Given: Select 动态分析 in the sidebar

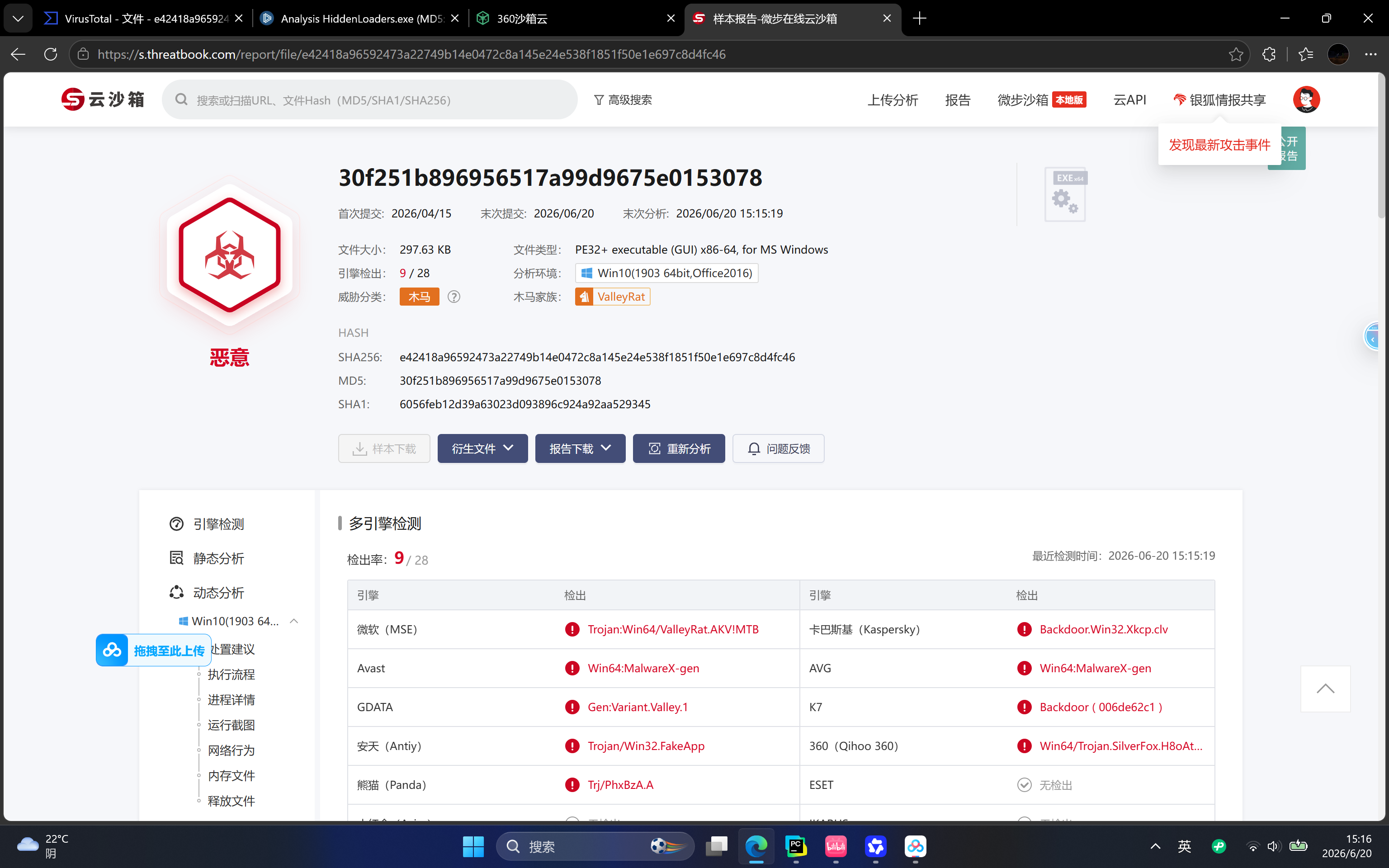Looking at the screenshot, I should coord(207,593).
